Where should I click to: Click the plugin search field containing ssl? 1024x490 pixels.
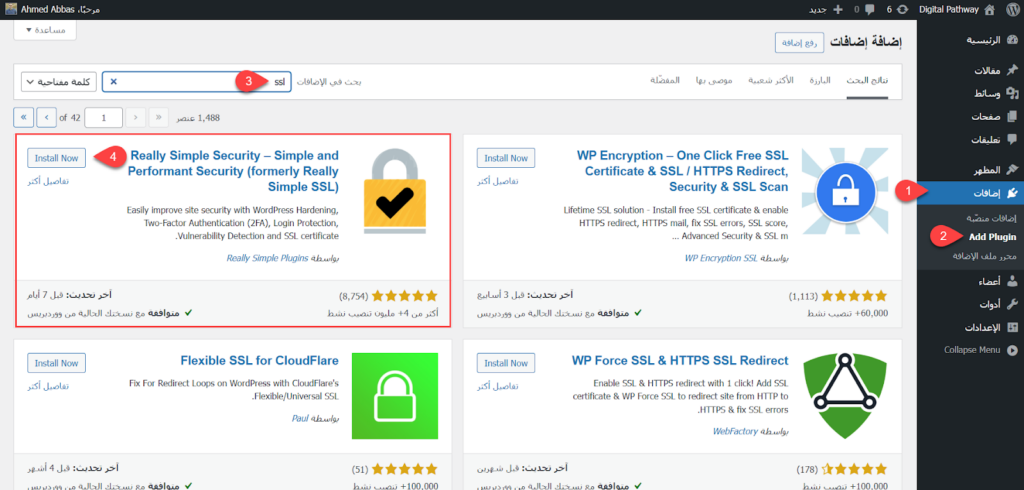pyautogui.click(x=200, y=81)
